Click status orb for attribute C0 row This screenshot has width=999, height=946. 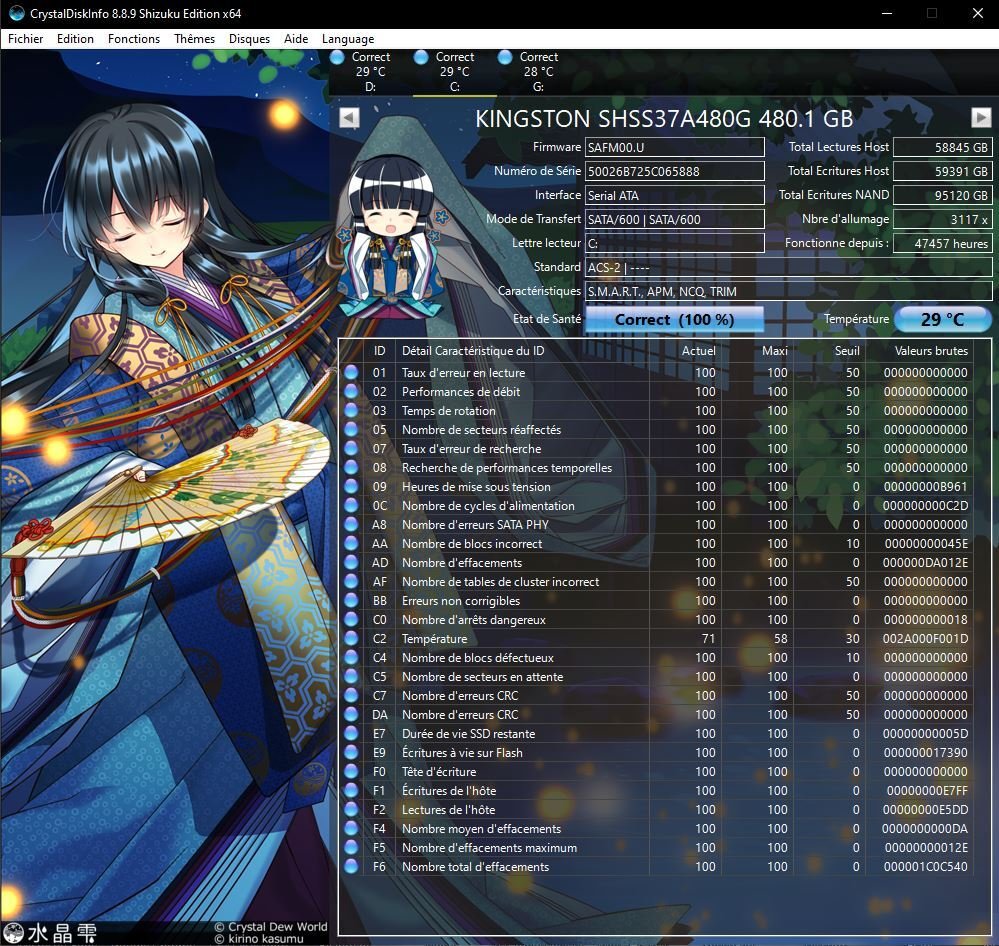tap(351, 620)
